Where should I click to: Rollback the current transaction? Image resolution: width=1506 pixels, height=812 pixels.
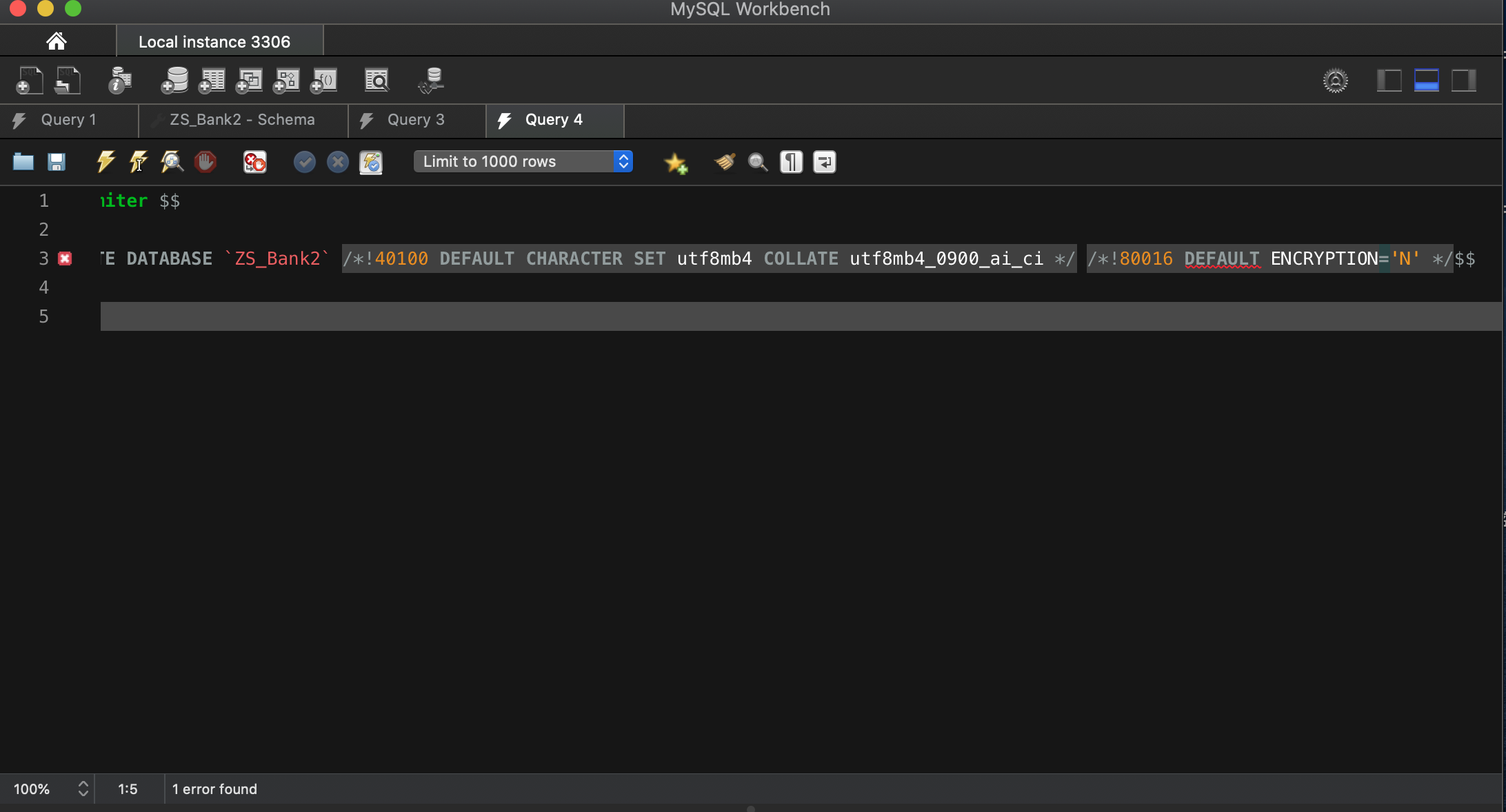[x=338, y=162]
